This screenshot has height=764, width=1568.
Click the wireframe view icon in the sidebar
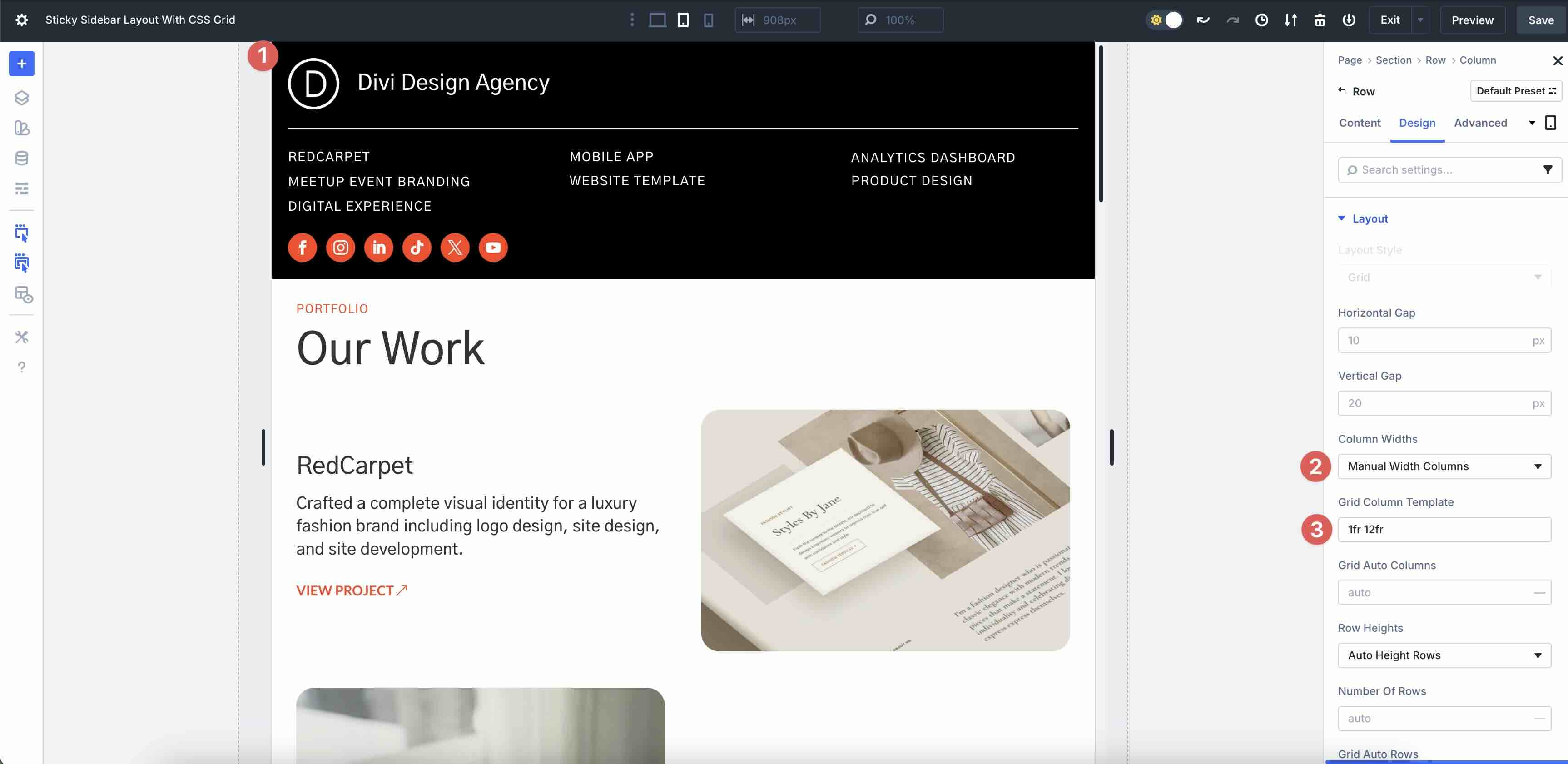pos(22,189)
